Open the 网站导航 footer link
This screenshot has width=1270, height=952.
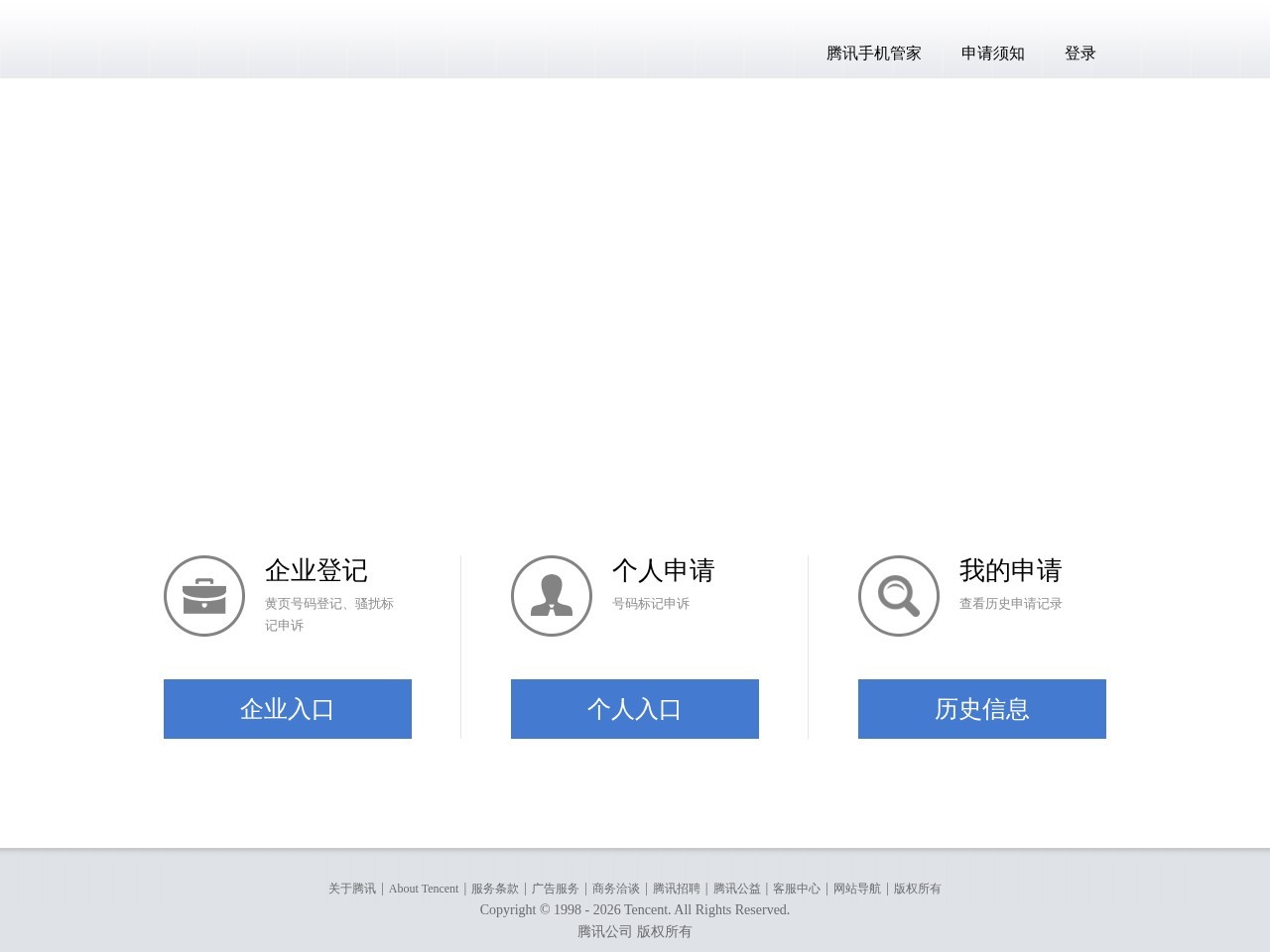tap(857, 889)
